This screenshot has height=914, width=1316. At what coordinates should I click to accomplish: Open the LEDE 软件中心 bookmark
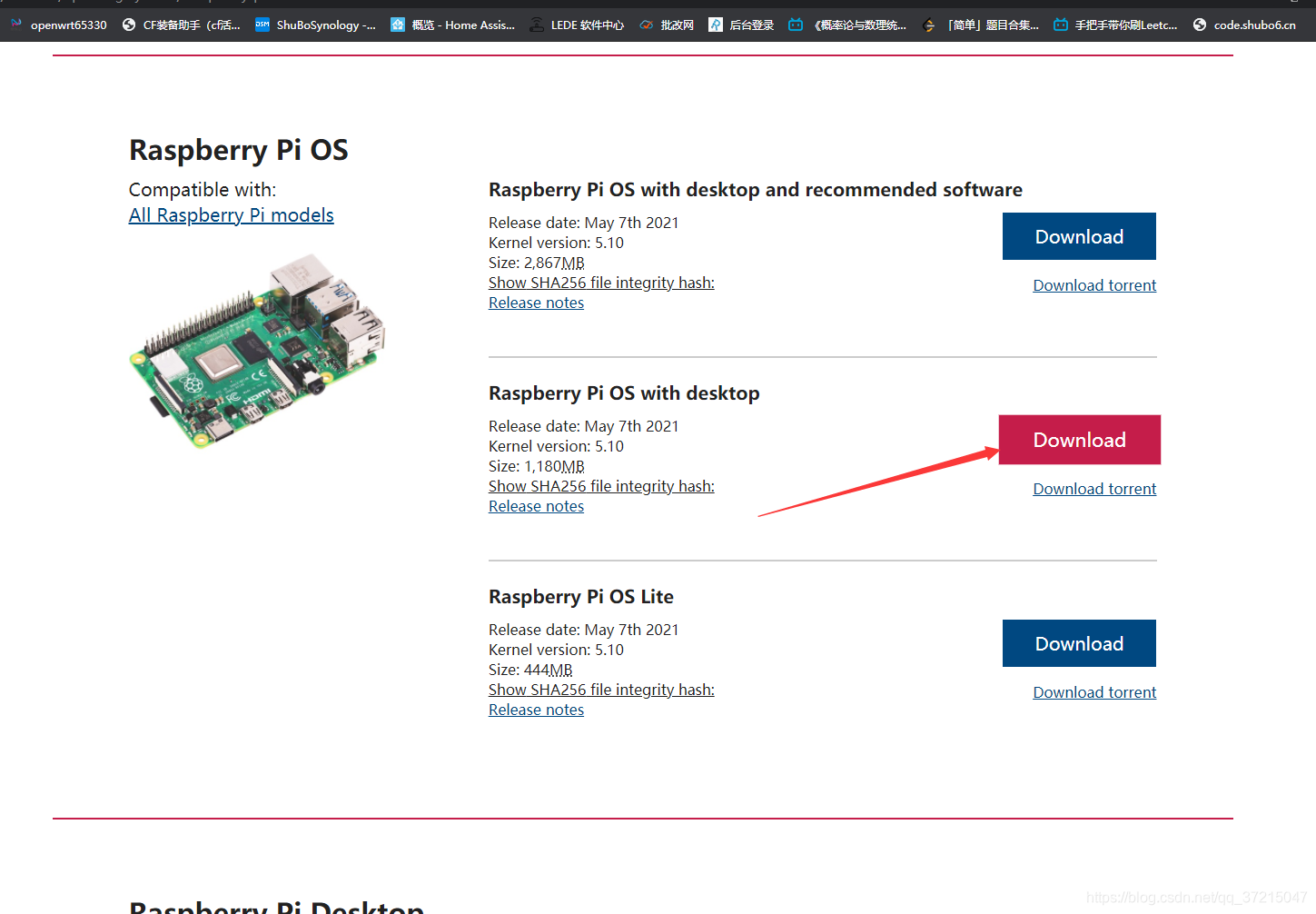click(577, 25)
